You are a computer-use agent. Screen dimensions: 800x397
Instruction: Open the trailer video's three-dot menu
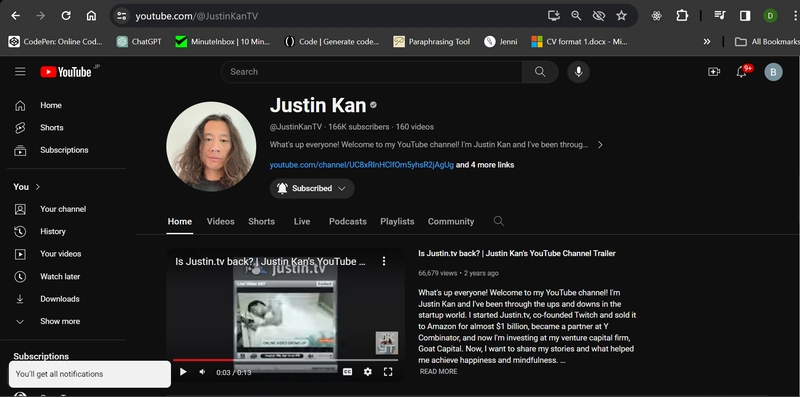click(x=384, y=261)
